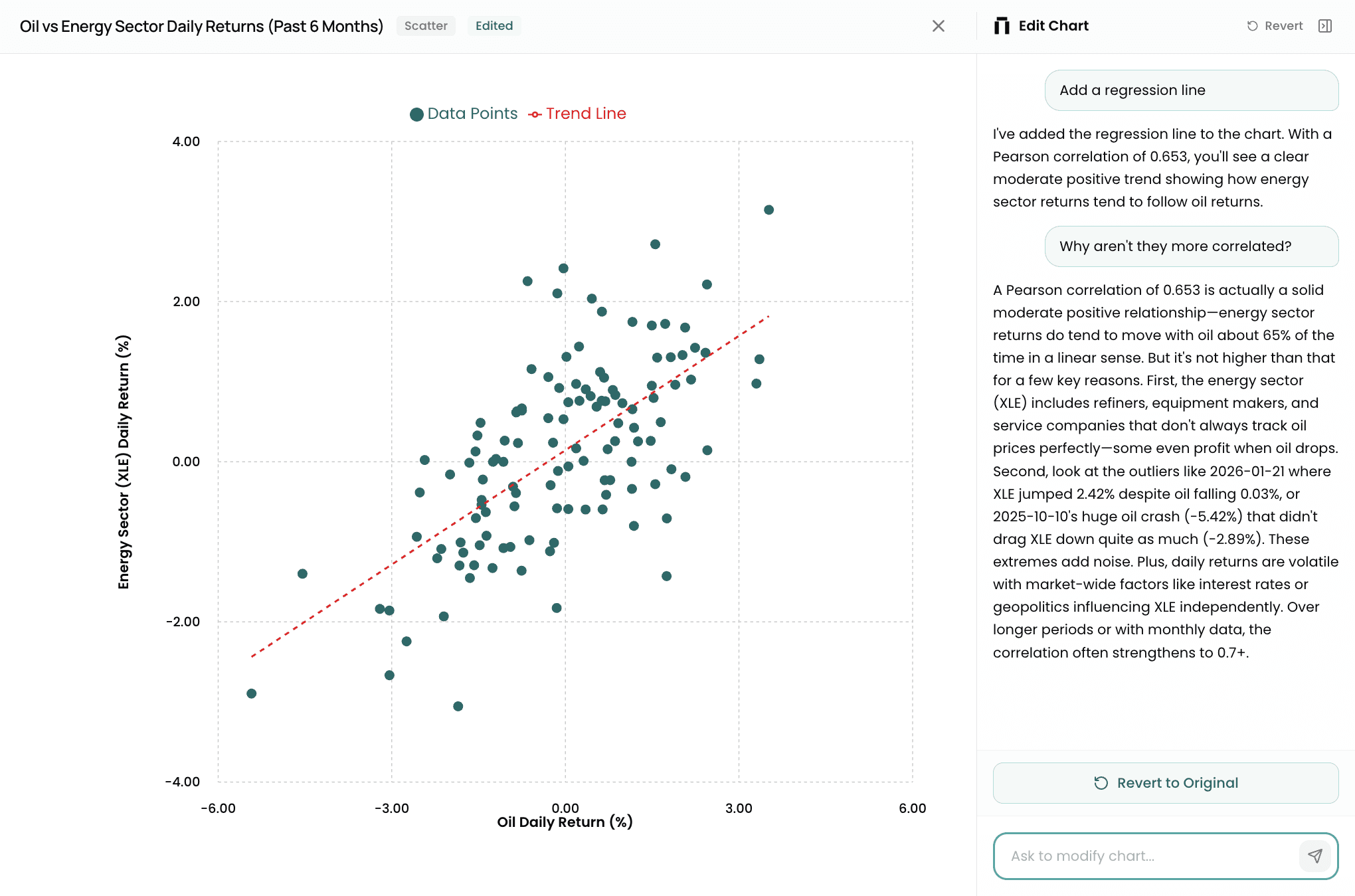Open the Scatter chart type selector
Screen dimensions: 1355x896
point(426,25)
